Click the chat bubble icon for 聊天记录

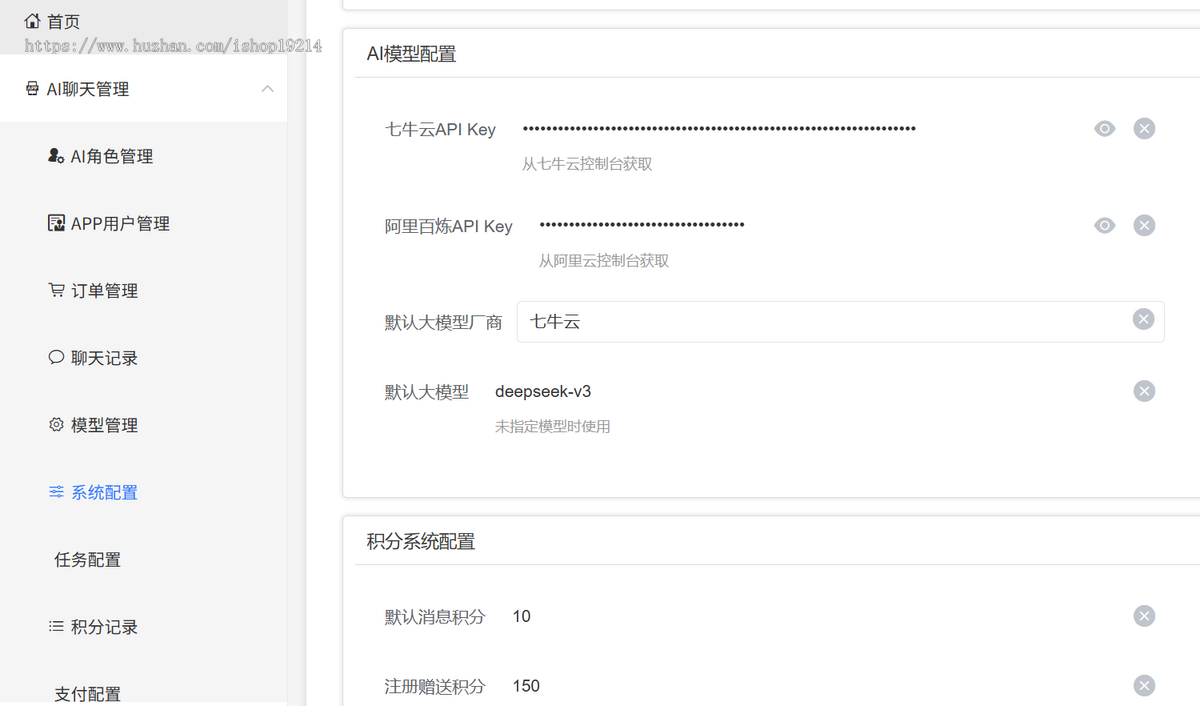(x=56, y=357)
